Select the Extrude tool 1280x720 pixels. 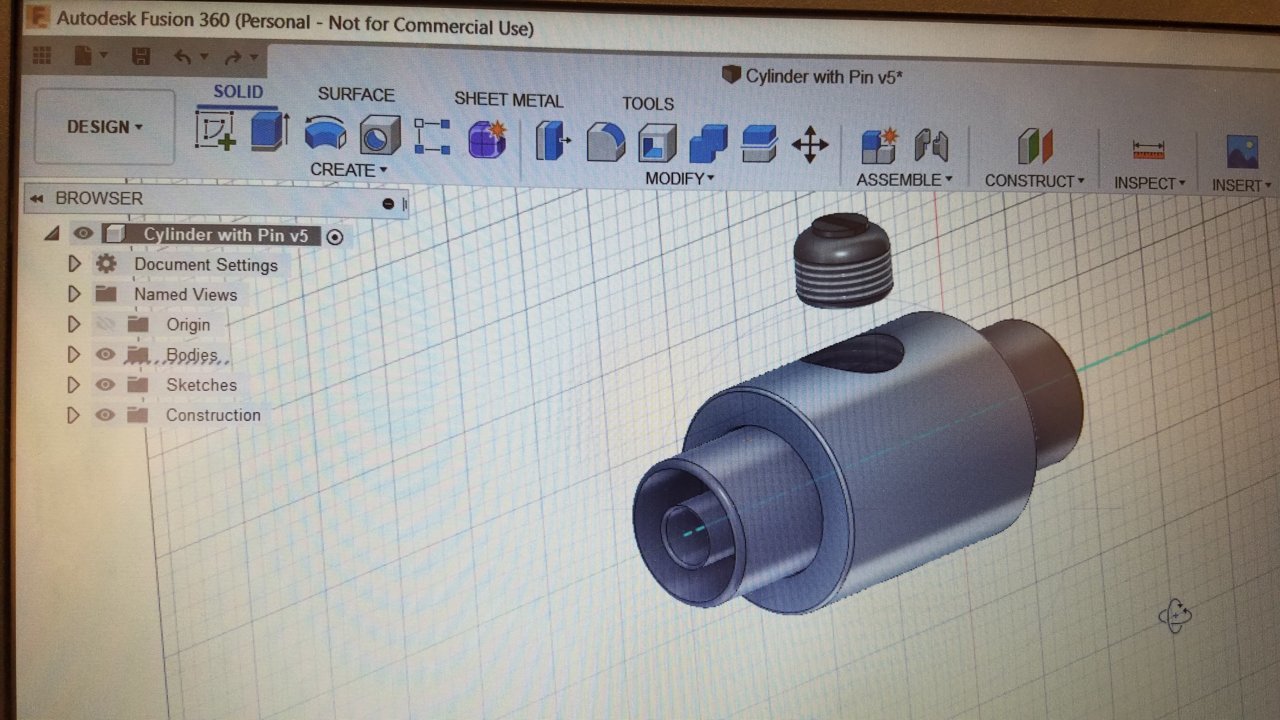270,131
